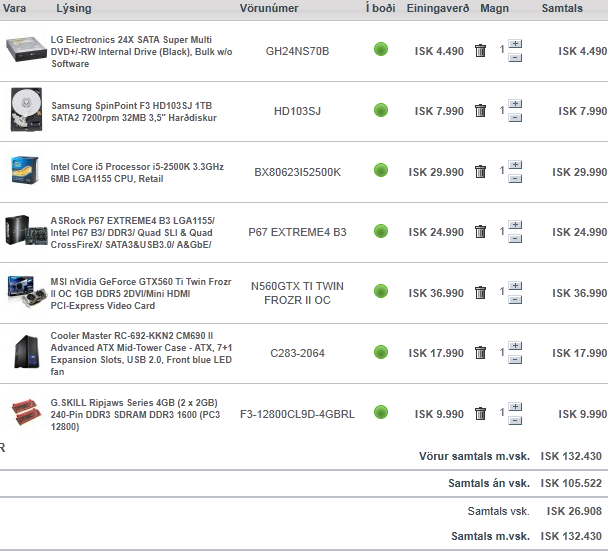
Task: Click the Einingaverð column header
Action: (x=440, y=8)
